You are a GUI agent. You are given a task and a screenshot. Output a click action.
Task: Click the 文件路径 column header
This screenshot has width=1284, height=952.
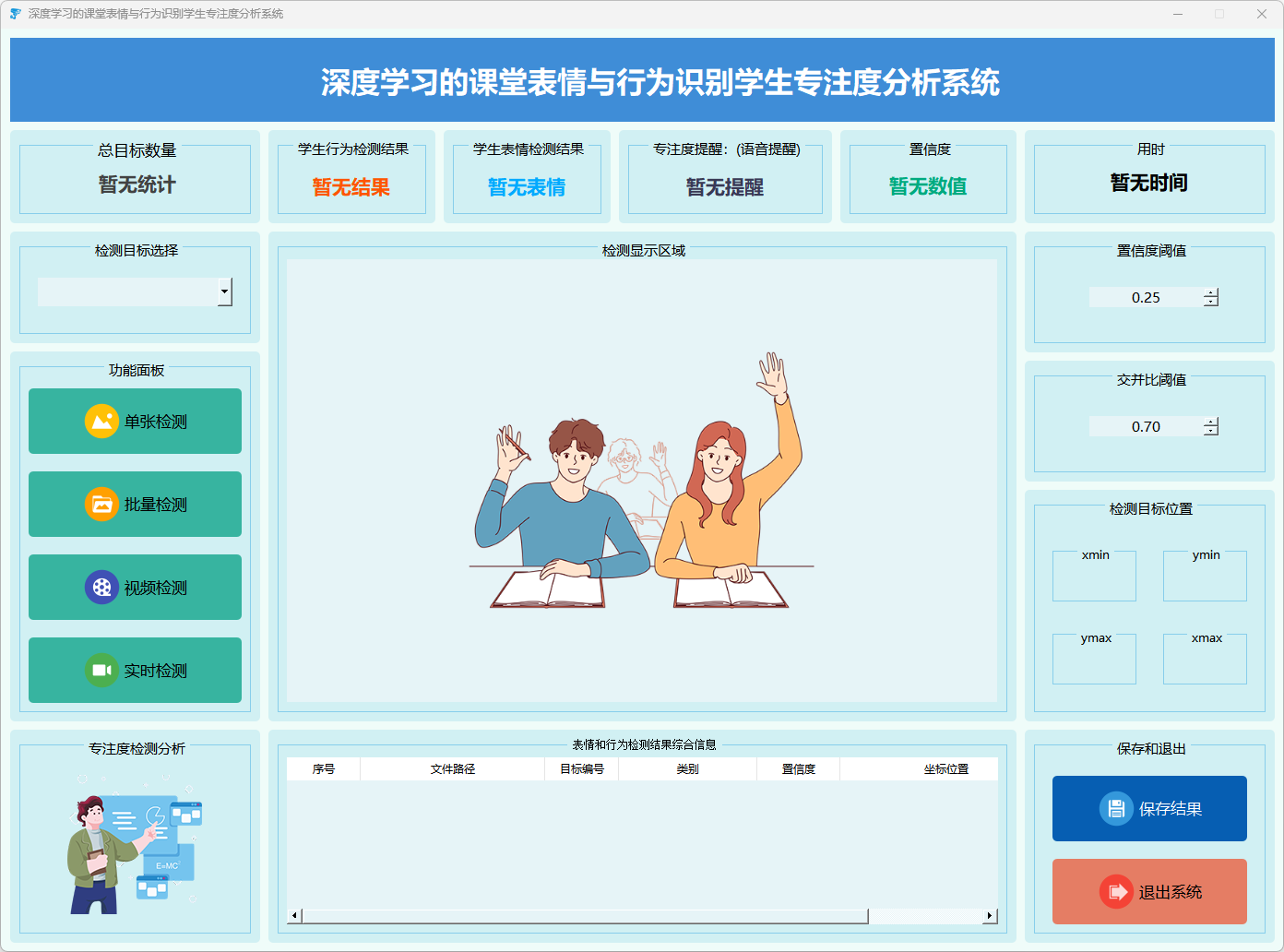452,769
